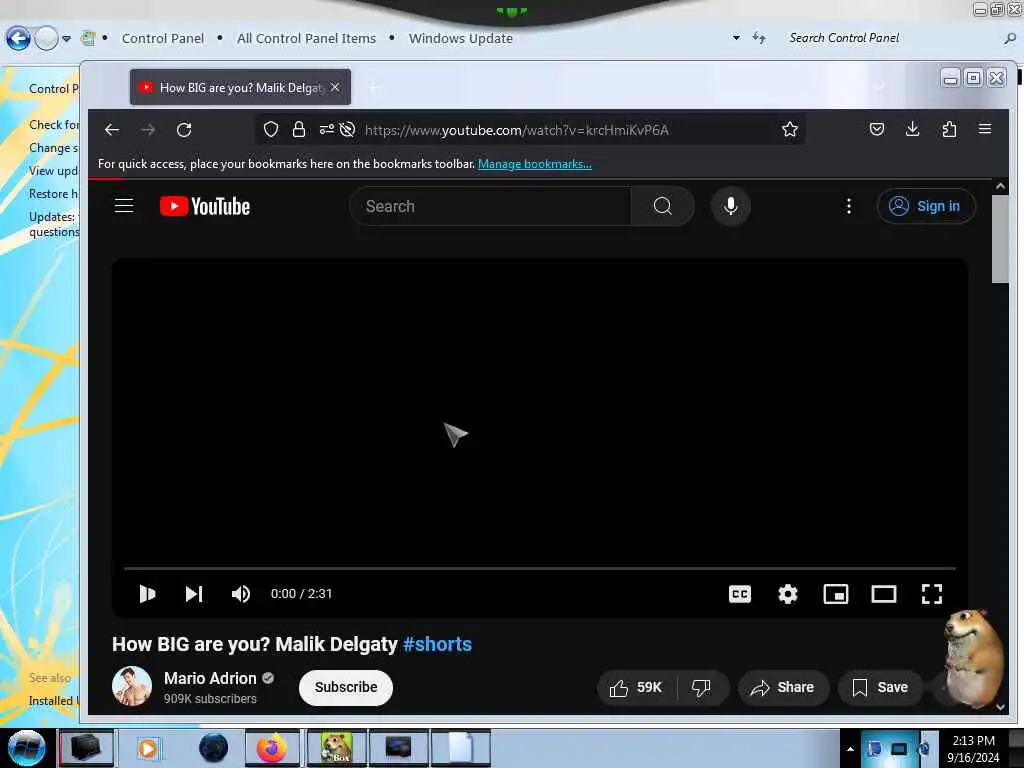Screen dimensions: 1024x768
Task: Select the How BIG are you? browser tab
Action: tap(240, 88)
